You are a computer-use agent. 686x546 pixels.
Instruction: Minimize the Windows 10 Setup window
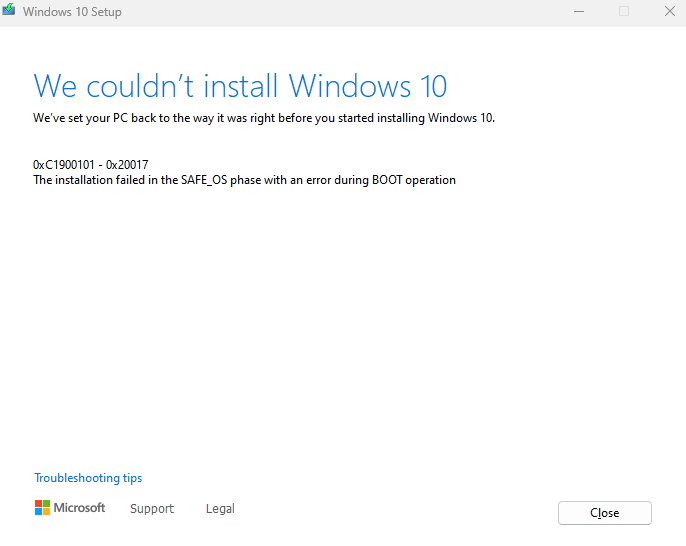coord(579,11)
